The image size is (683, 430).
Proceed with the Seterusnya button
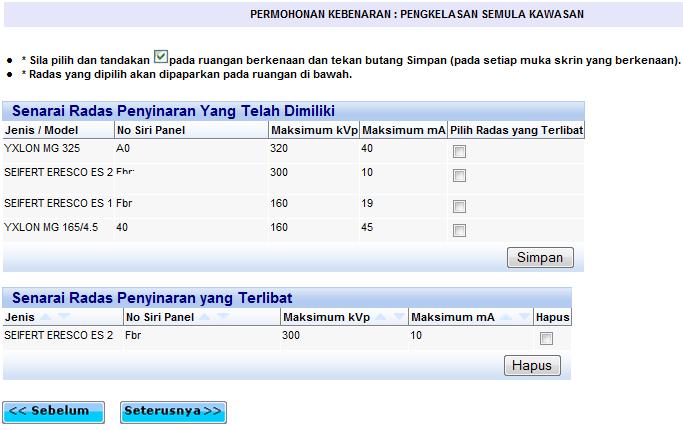click(173, 411)
